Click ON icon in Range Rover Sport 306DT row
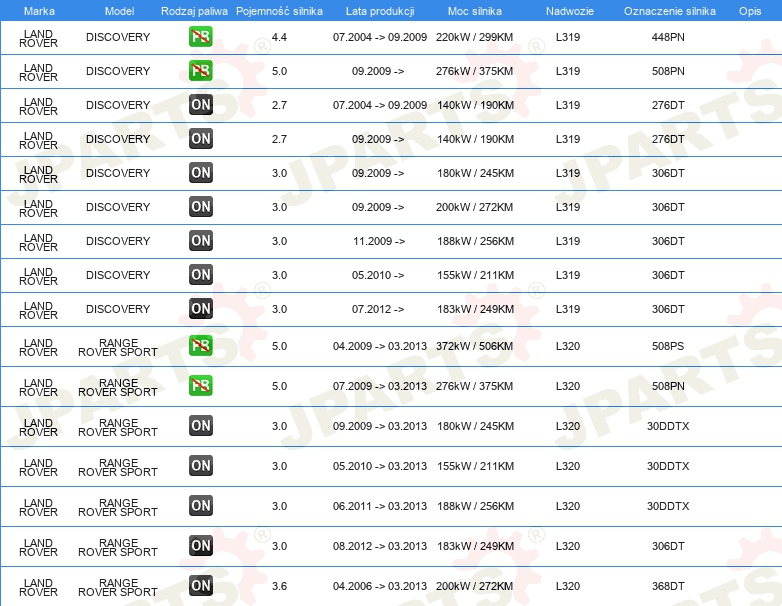This screenshot has height=606, width=782. point(200,545)
